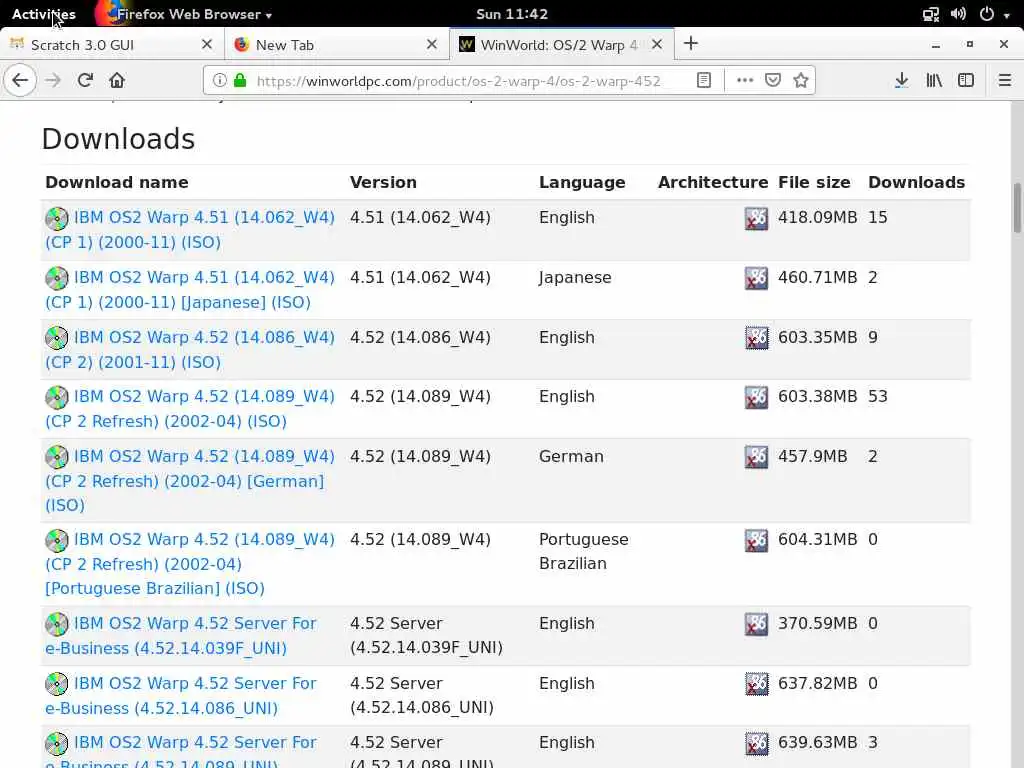Open Server For e-Business 4.52.14.039F_UNI link

(x=181, y=635)
